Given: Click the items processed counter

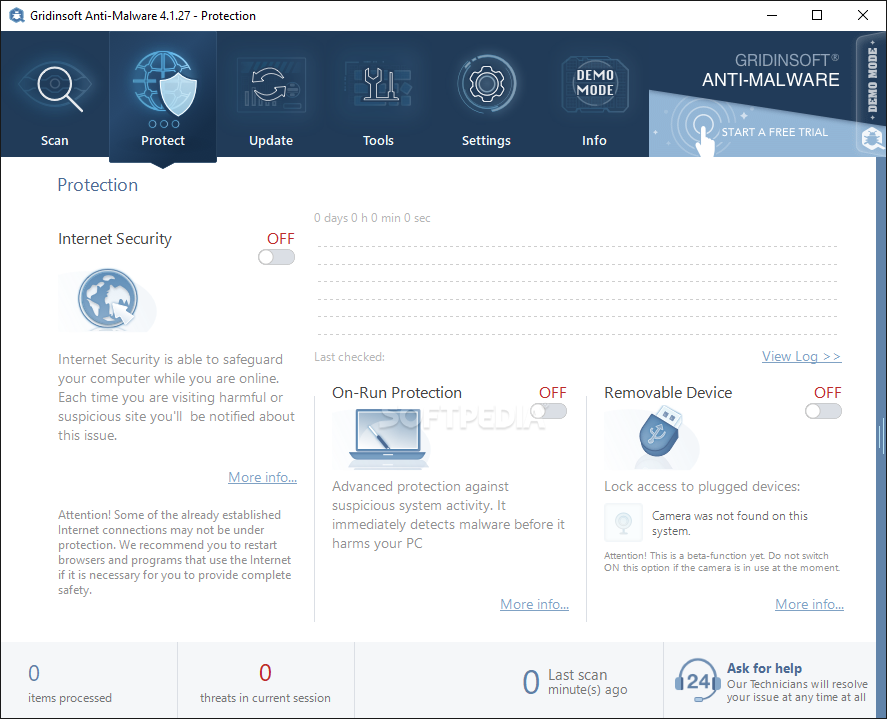Looking at the screenshot, I should pyautogui.click(x=70, y=683).
